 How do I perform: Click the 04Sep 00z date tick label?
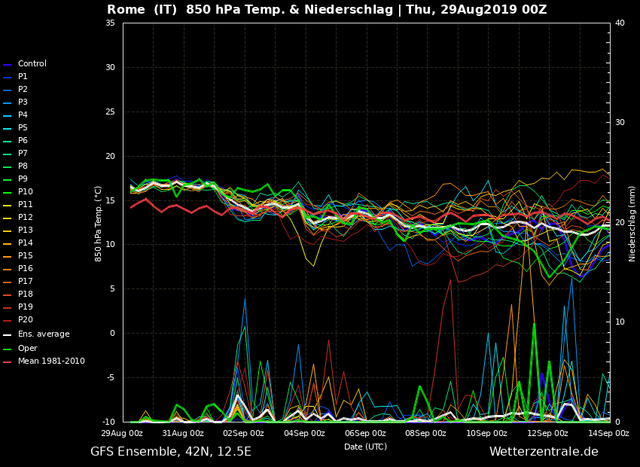(x=306, y=434)
